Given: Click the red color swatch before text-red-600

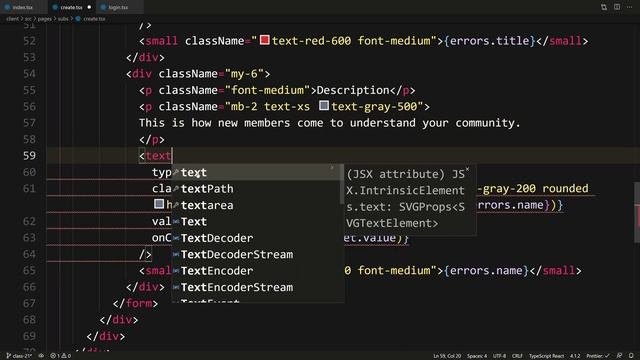Looking at the screenshot, I should pyautogui.click(x=265, y=40).
